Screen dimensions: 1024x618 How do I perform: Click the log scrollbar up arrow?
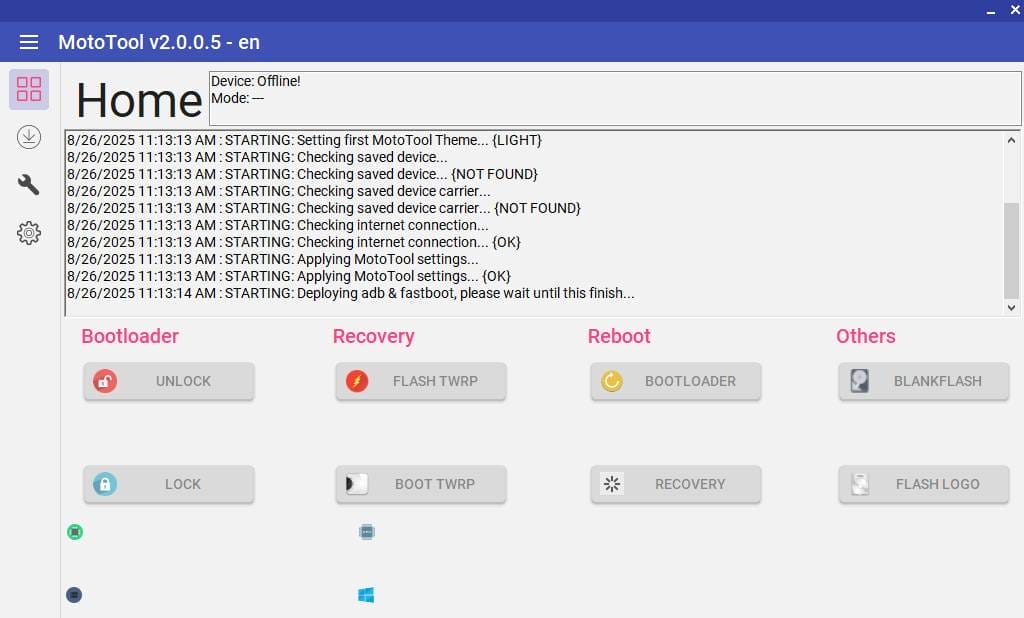(1011, 140)
